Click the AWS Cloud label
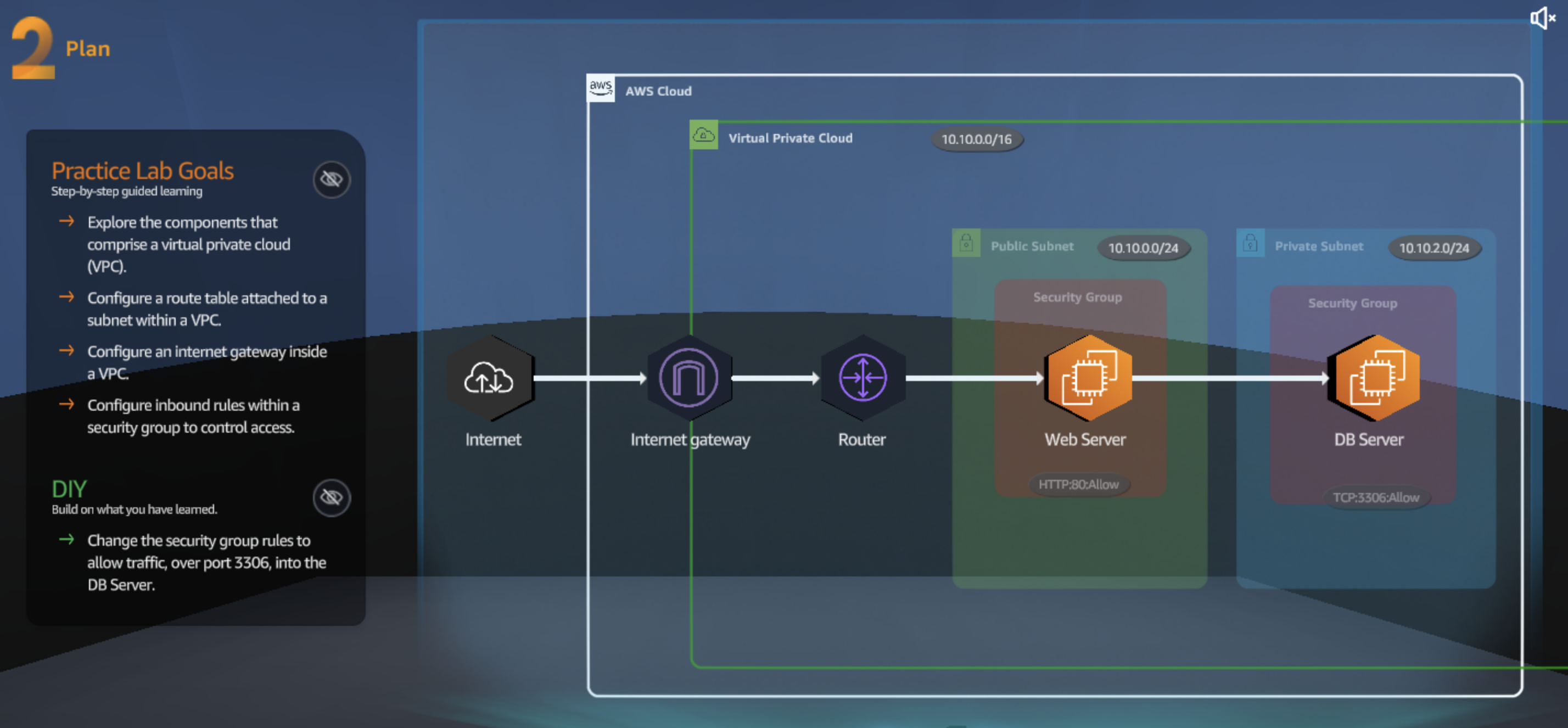This screenshot has height=728, width=1568. pyautogui.click(x=659, y=91)
